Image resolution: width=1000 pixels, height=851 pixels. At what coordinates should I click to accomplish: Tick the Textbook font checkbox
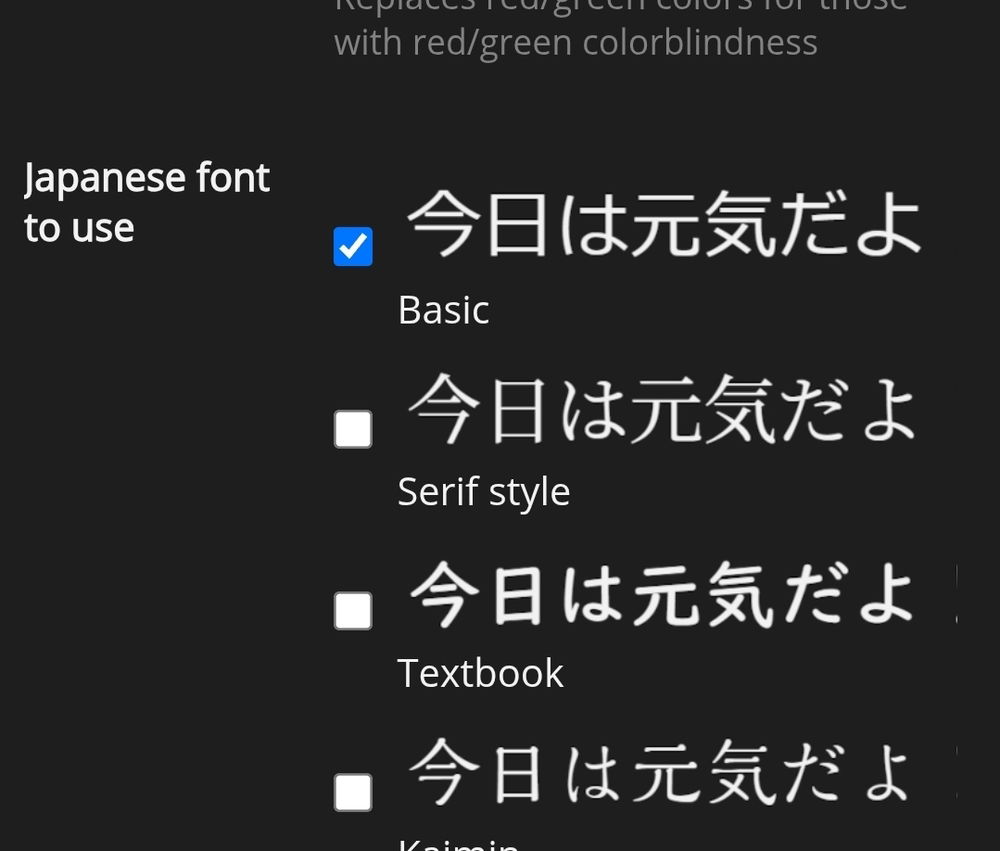[353, 610]
